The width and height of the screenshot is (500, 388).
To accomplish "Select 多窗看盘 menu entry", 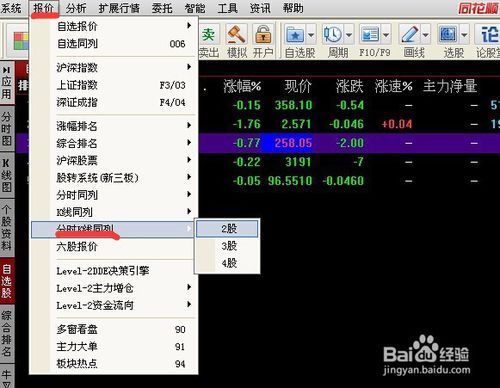I will [113, 329].
